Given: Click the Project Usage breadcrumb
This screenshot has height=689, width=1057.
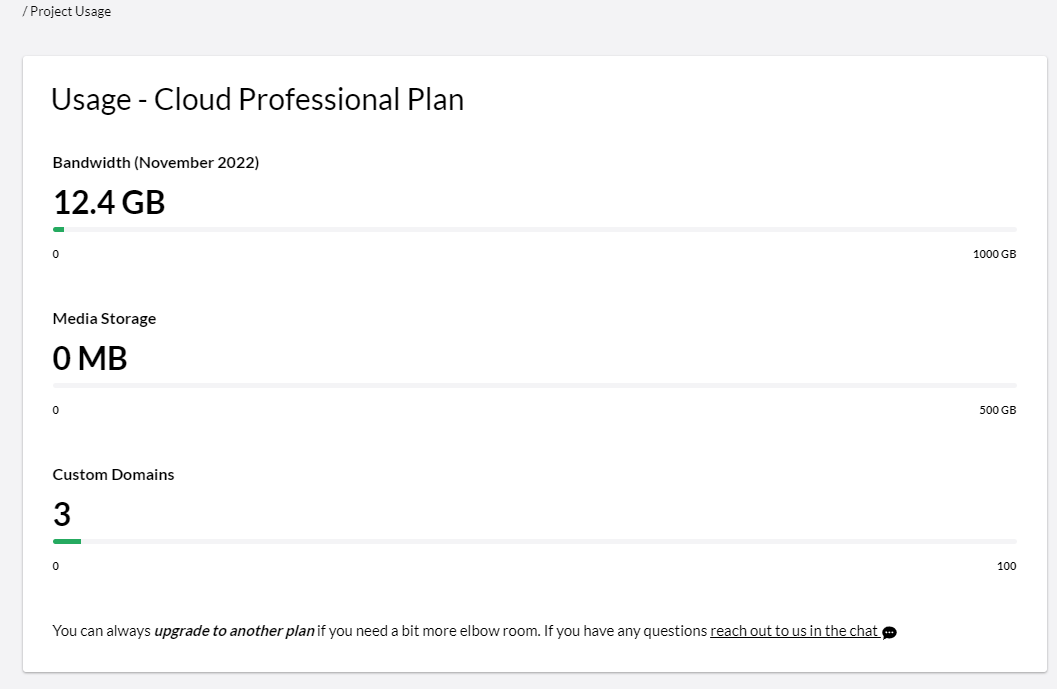Looking at the screenshot, I should pos(70,11).
